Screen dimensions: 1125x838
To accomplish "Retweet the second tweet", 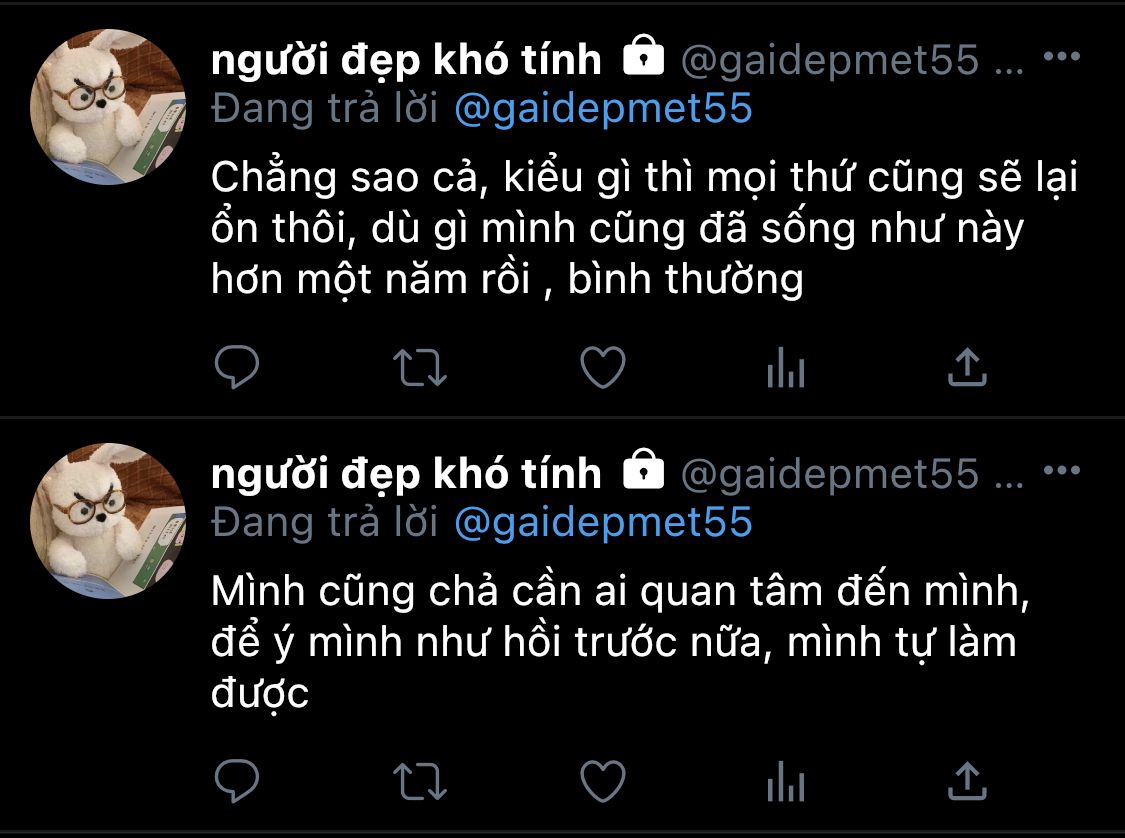I will click(x=420, y=781).
